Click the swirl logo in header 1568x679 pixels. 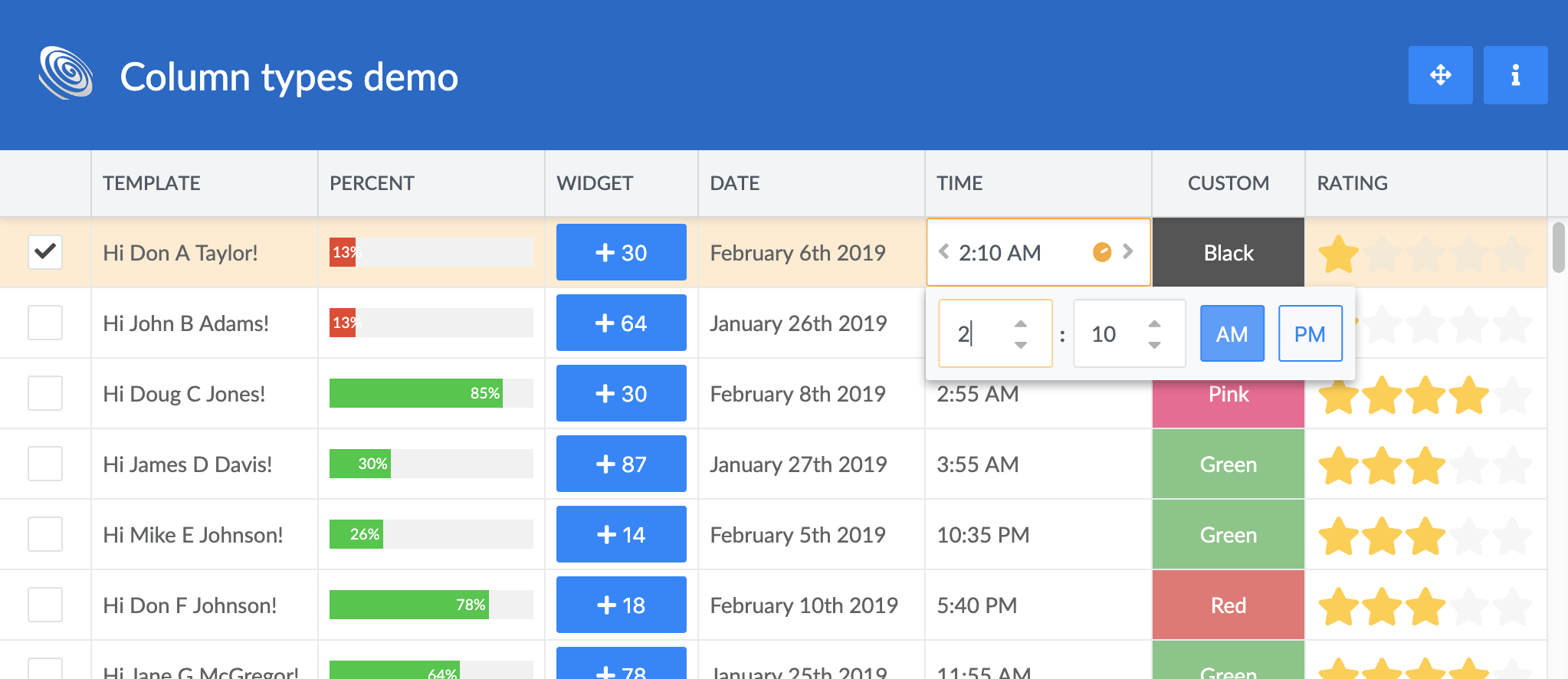pos(66,74)
